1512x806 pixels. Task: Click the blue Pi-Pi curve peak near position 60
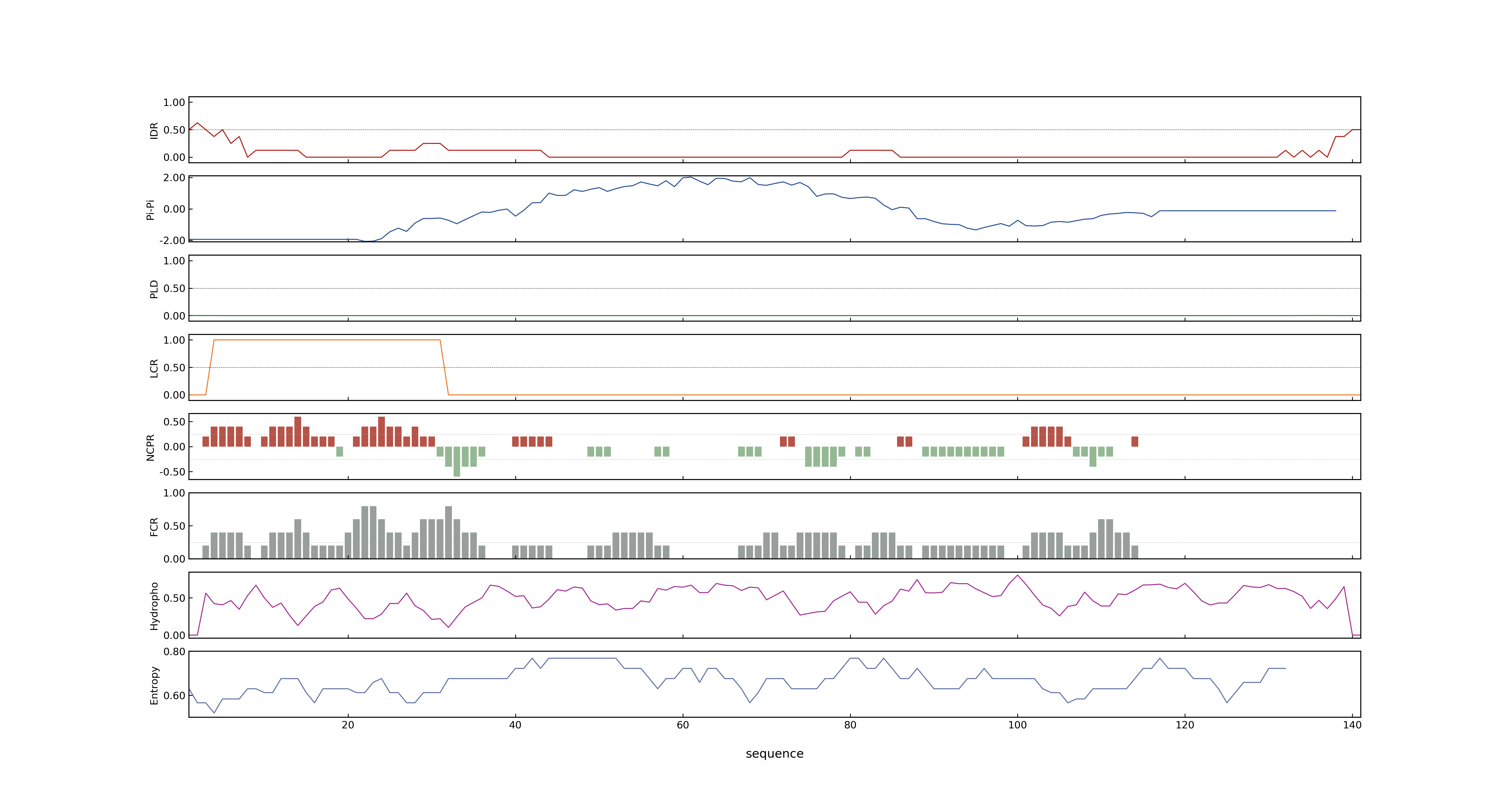pyautogui.click(x=691, y=177)
